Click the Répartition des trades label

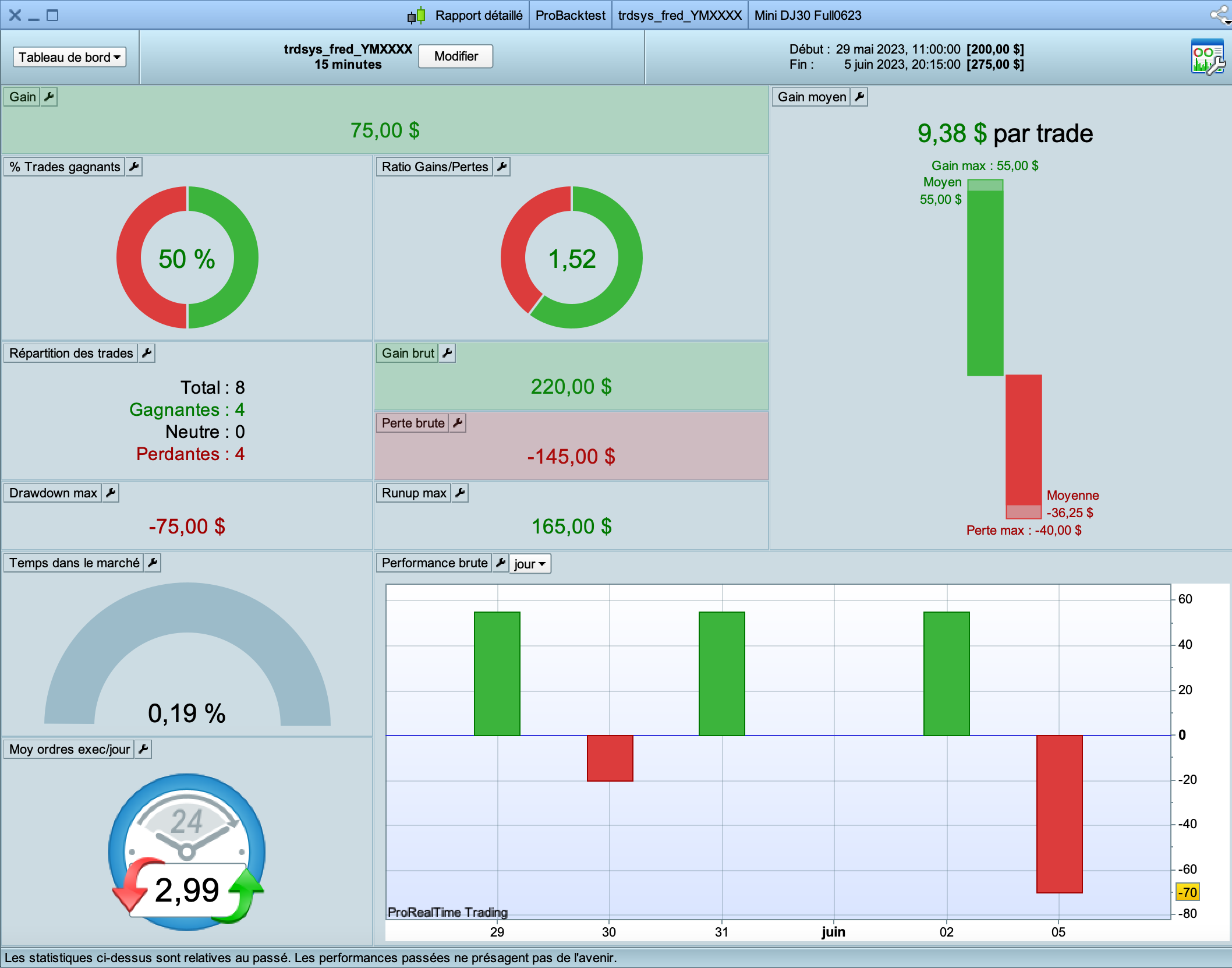click(71, 353)
